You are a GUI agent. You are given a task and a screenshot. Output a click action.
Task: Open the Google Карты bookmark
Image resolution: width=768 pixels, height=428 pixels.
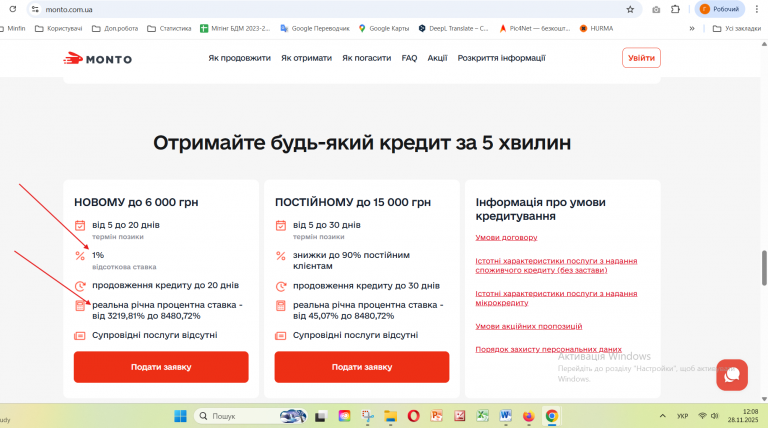pyautogui.click(x=384, y=28)
